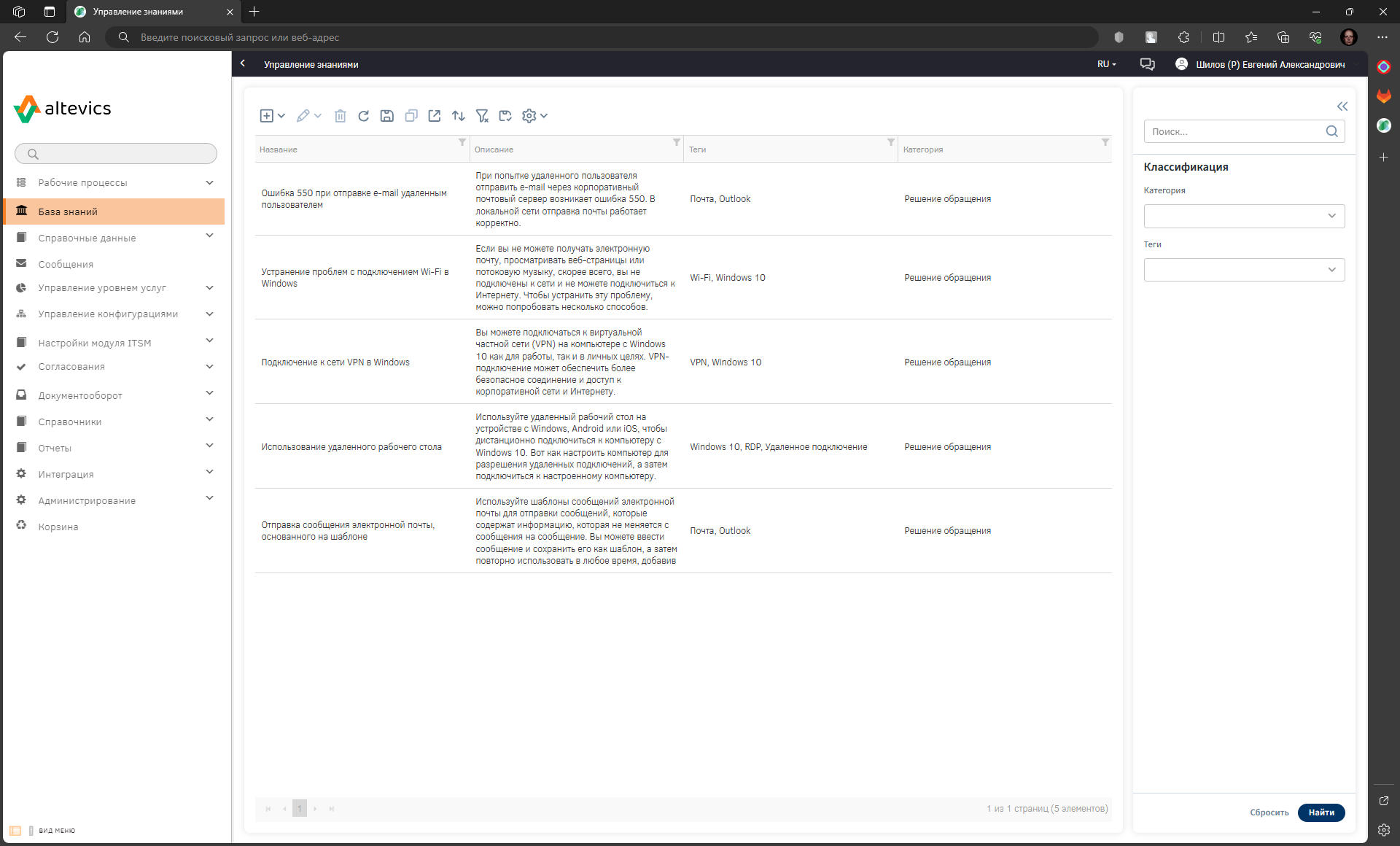This screenshot has width=1400, height=846.
Task: Click the add new record icon
Action: [x=267, y=116]
